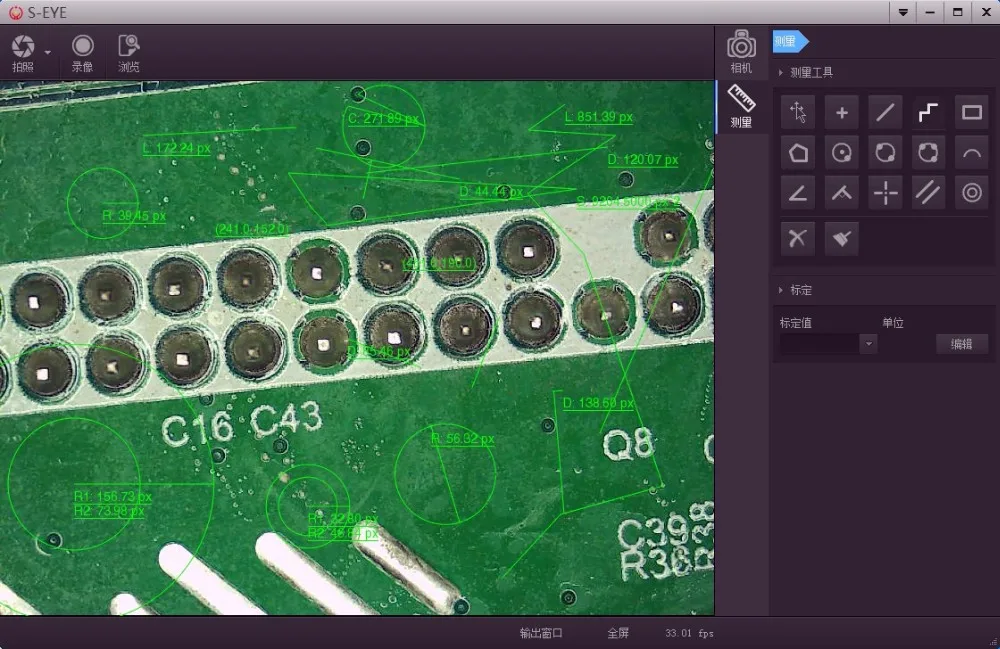
Task: Maximize the S-EYE window
Action: point(958,12)
